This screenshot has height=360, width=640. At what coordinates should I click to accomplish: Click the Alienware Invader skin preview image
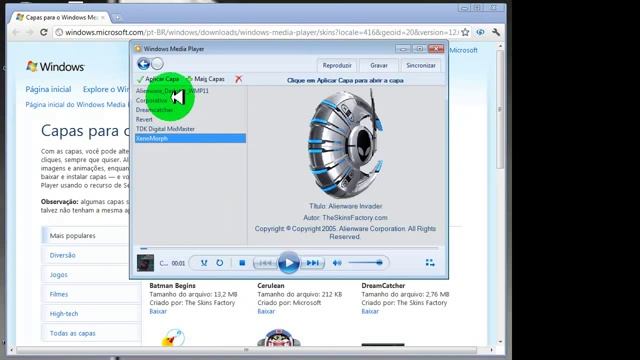345,144
